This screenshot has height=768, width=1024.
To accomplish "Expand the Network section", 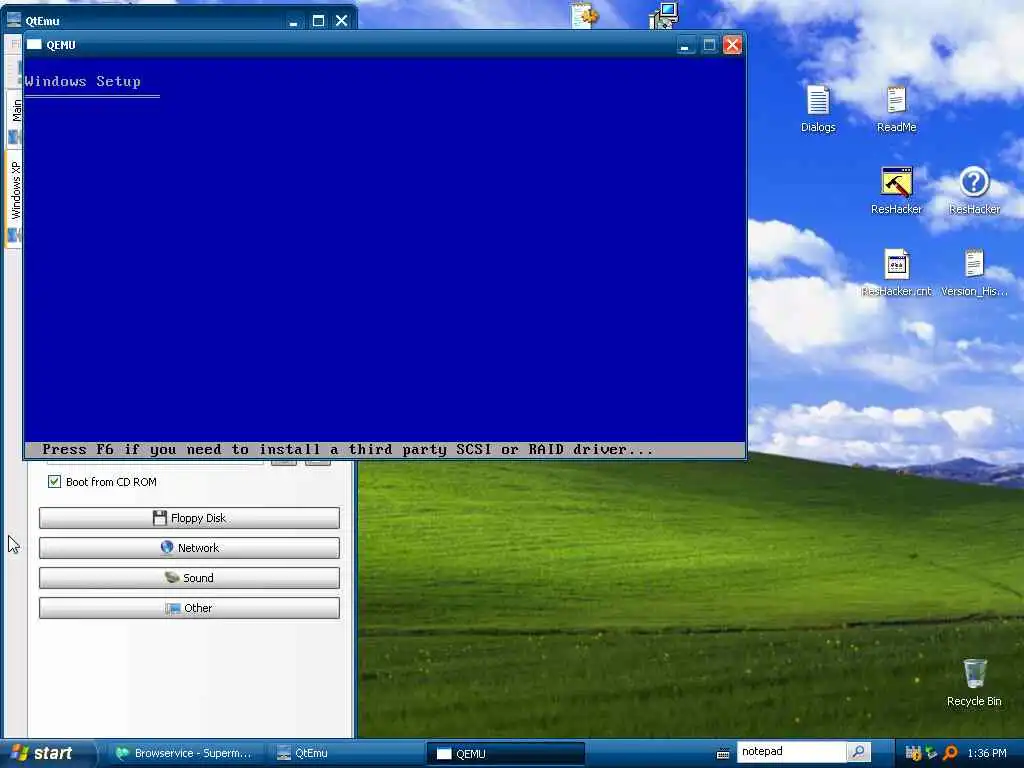I will 189,548.
